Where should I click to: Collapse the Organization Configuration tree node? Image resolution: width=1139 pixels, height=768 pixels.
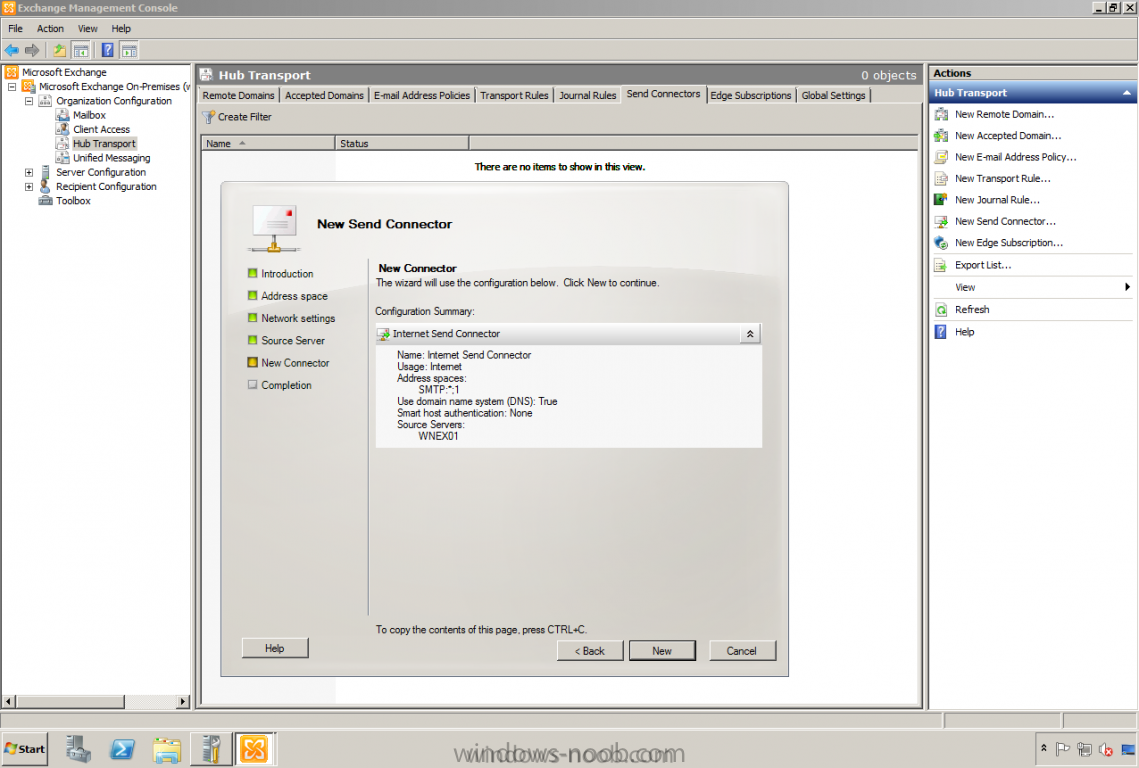29,101
